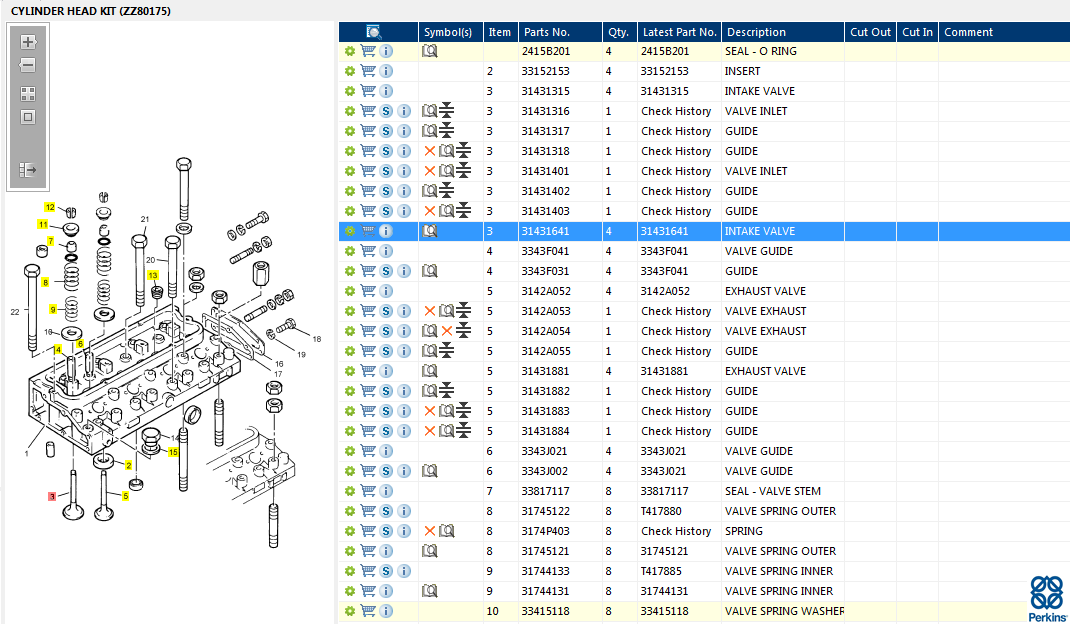This screenshot has width=1070, height=624.
Task: Click the compress symbol for part 31431317
Action: tap(447, 131)
